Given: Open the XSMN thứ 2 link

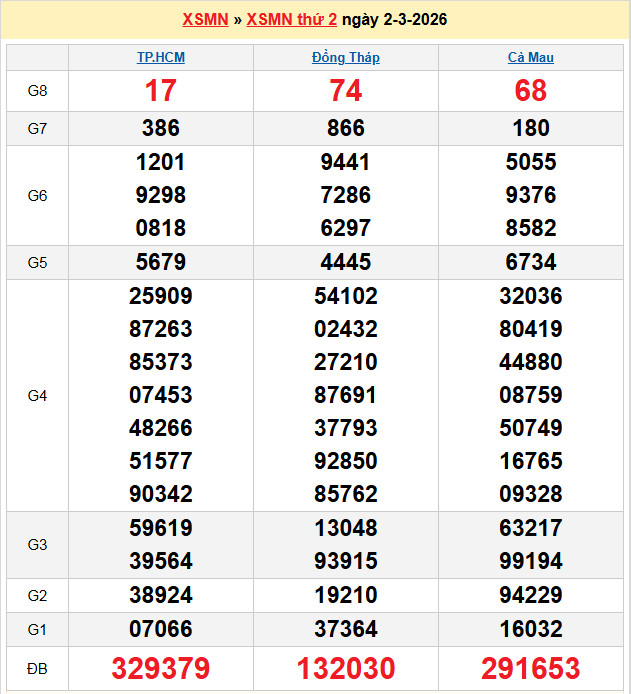Looking at the screenshot, I should pos(291,20).
